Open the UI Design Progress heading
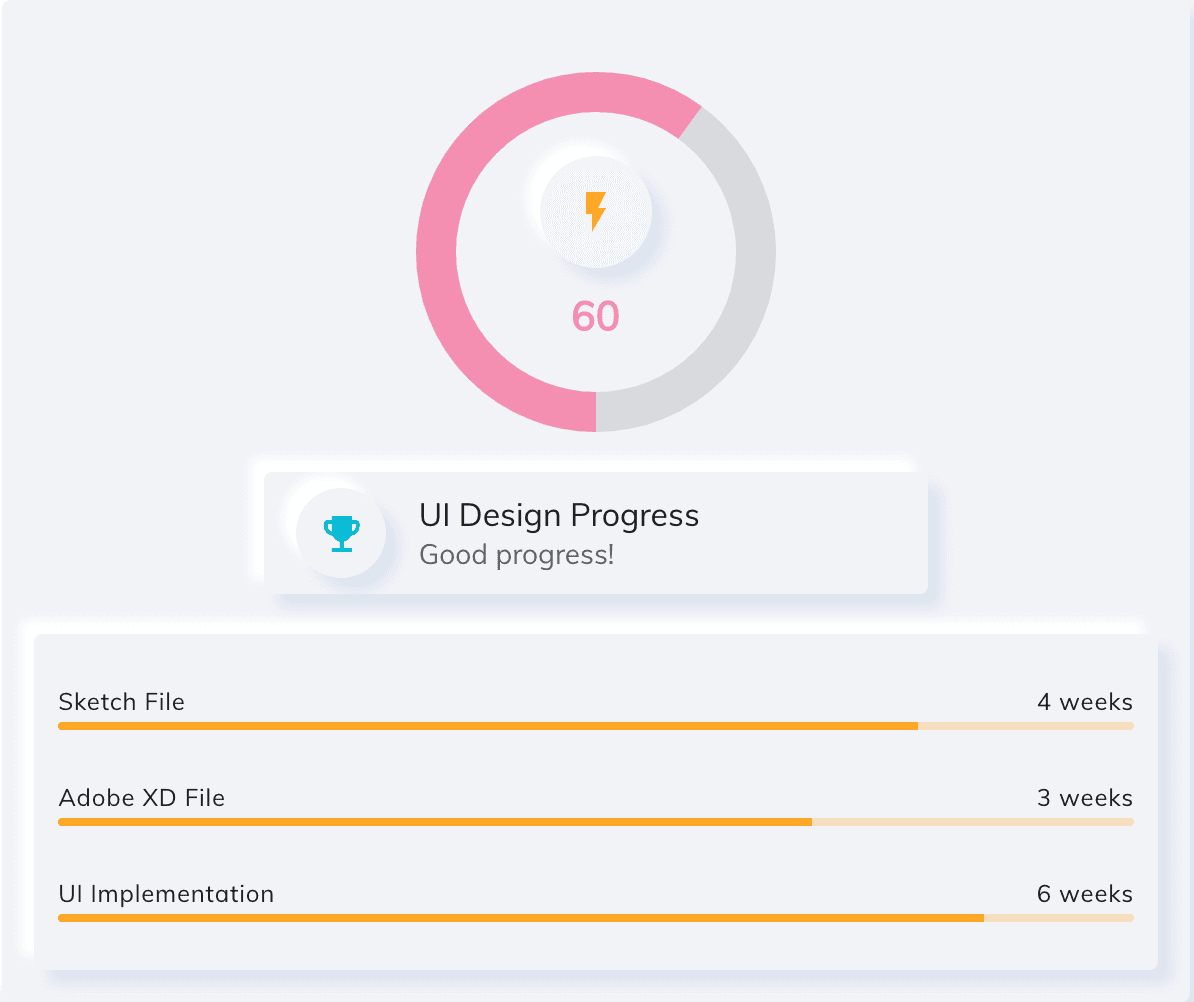The image size is (1194, 1002). pos(559,516)
